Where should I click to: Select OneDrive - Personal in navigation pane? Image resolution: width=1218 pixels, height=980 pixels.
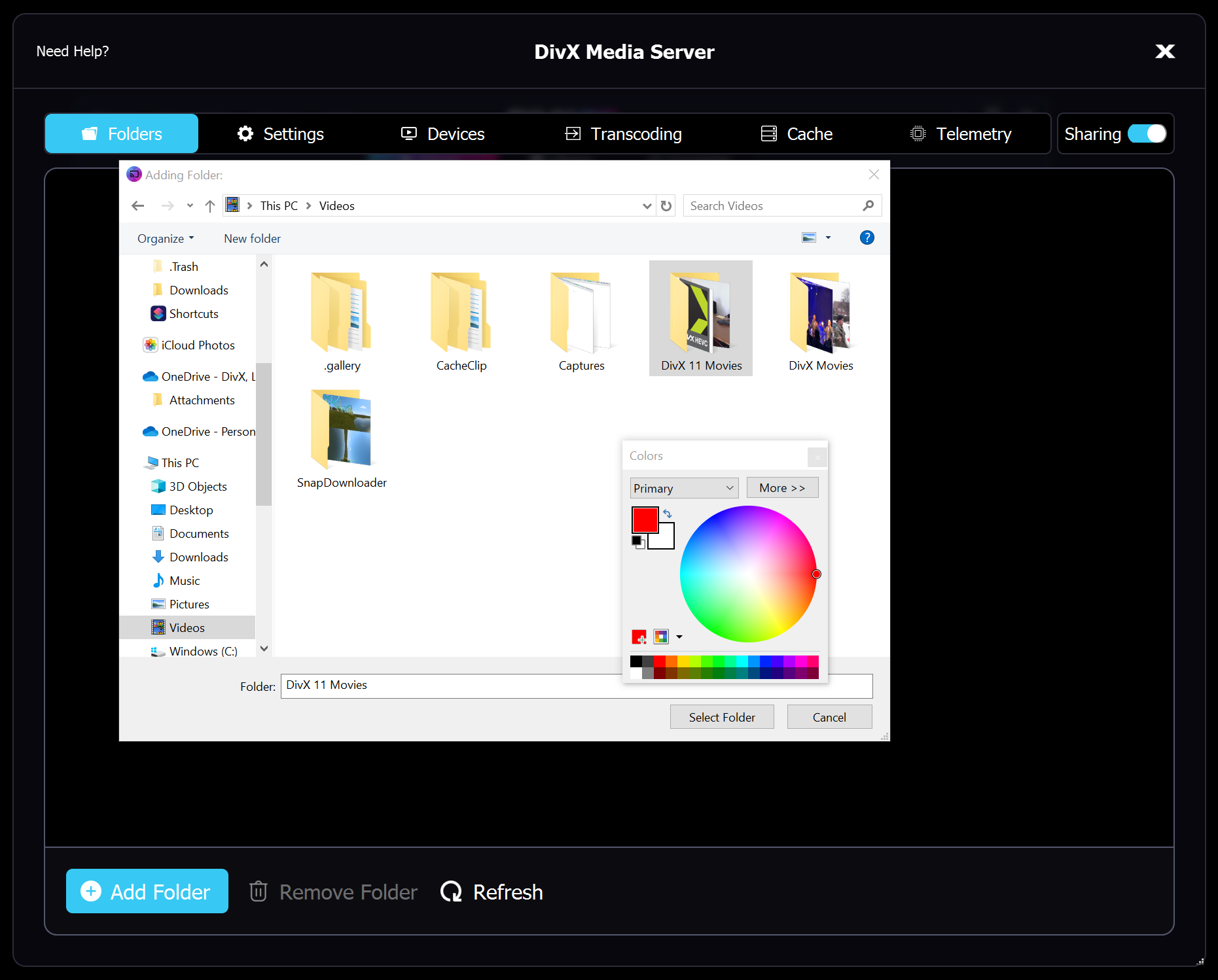tap(199, 431)
